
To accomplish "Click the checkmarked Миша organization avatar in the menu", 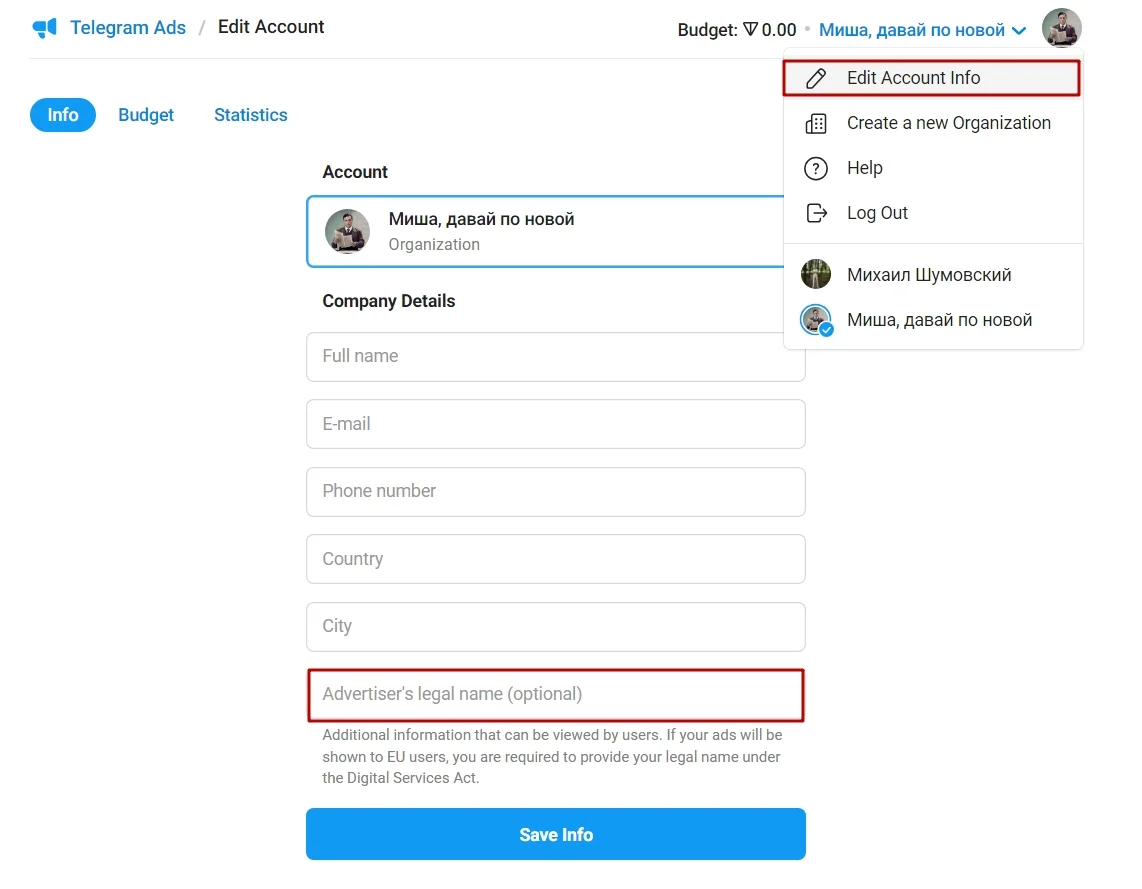I will [x=816, y=320].
